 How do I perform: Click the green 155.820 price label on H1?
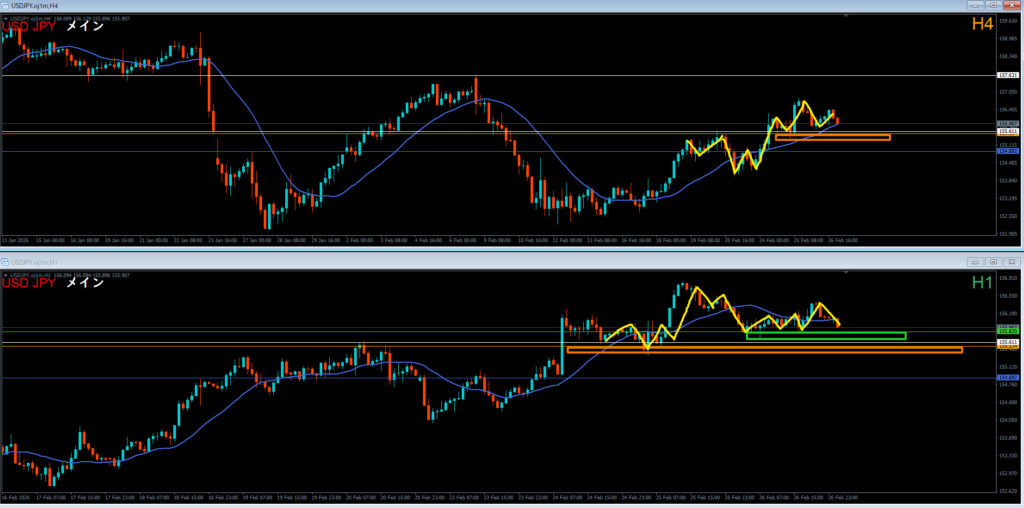coord(1007,330)
